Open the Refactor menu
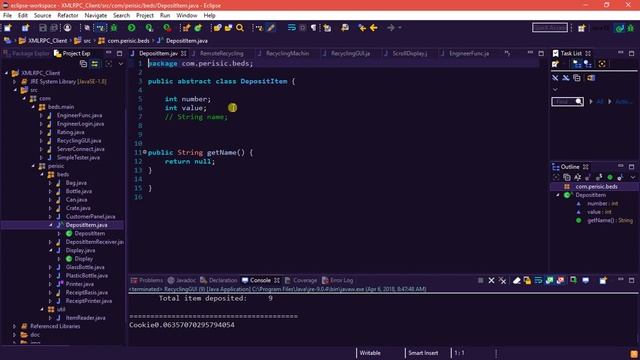Image resolution: width=640 pixels, height=360 pixels. pyautogui.click(x=68, y=15)
